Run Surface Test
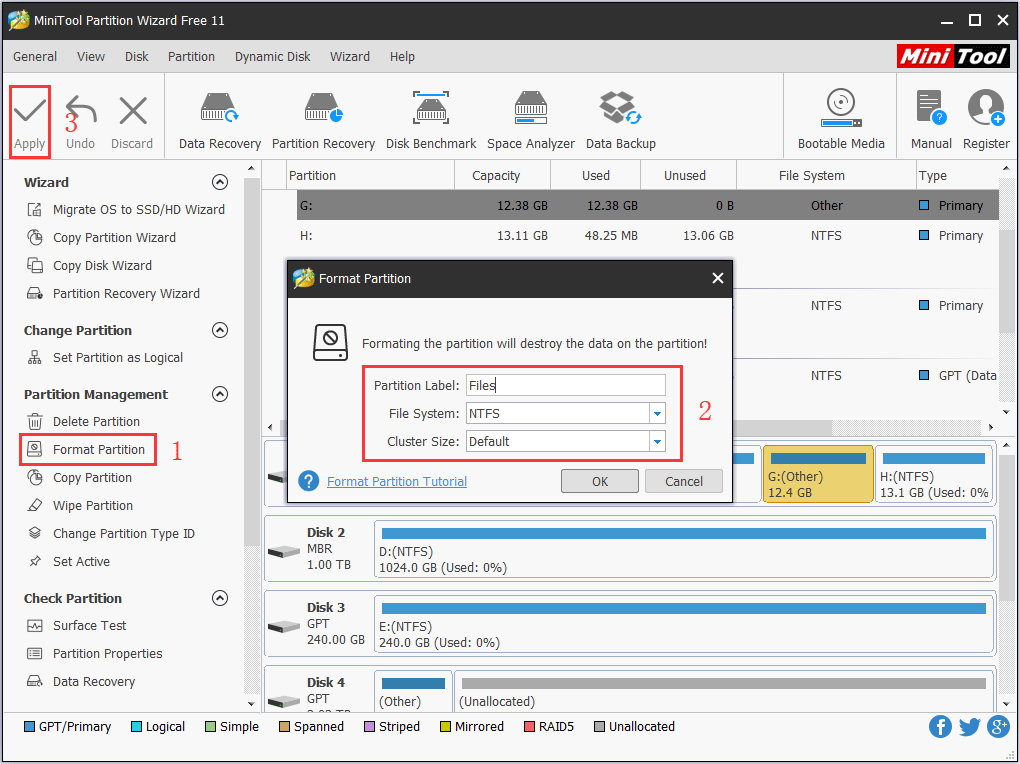The width and height of the screenshot is (1020, 764). (76, 625)
